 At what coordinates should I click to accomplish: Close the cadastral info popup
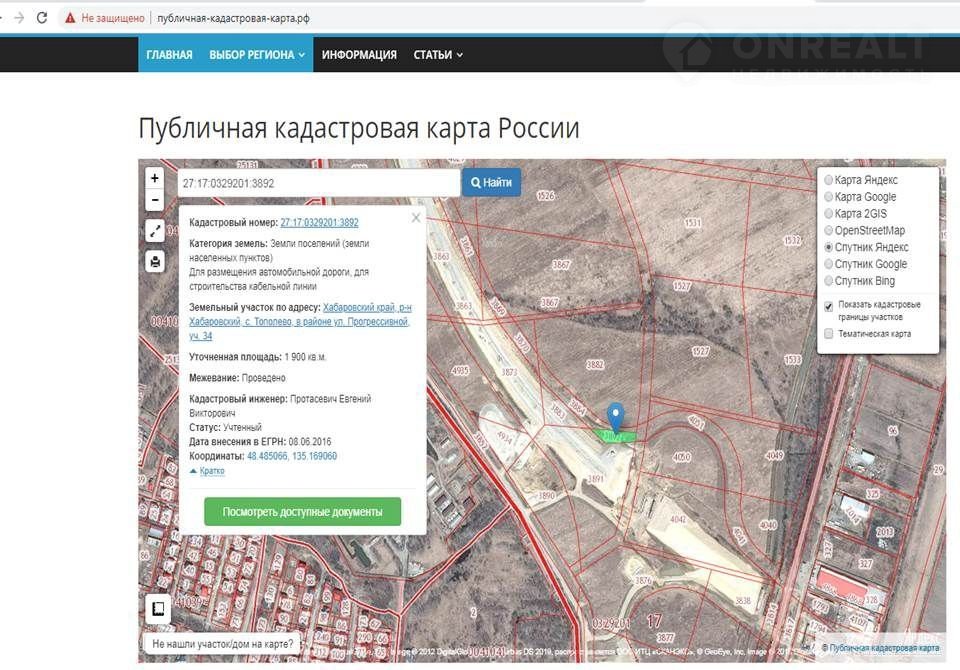click(416, 217)
